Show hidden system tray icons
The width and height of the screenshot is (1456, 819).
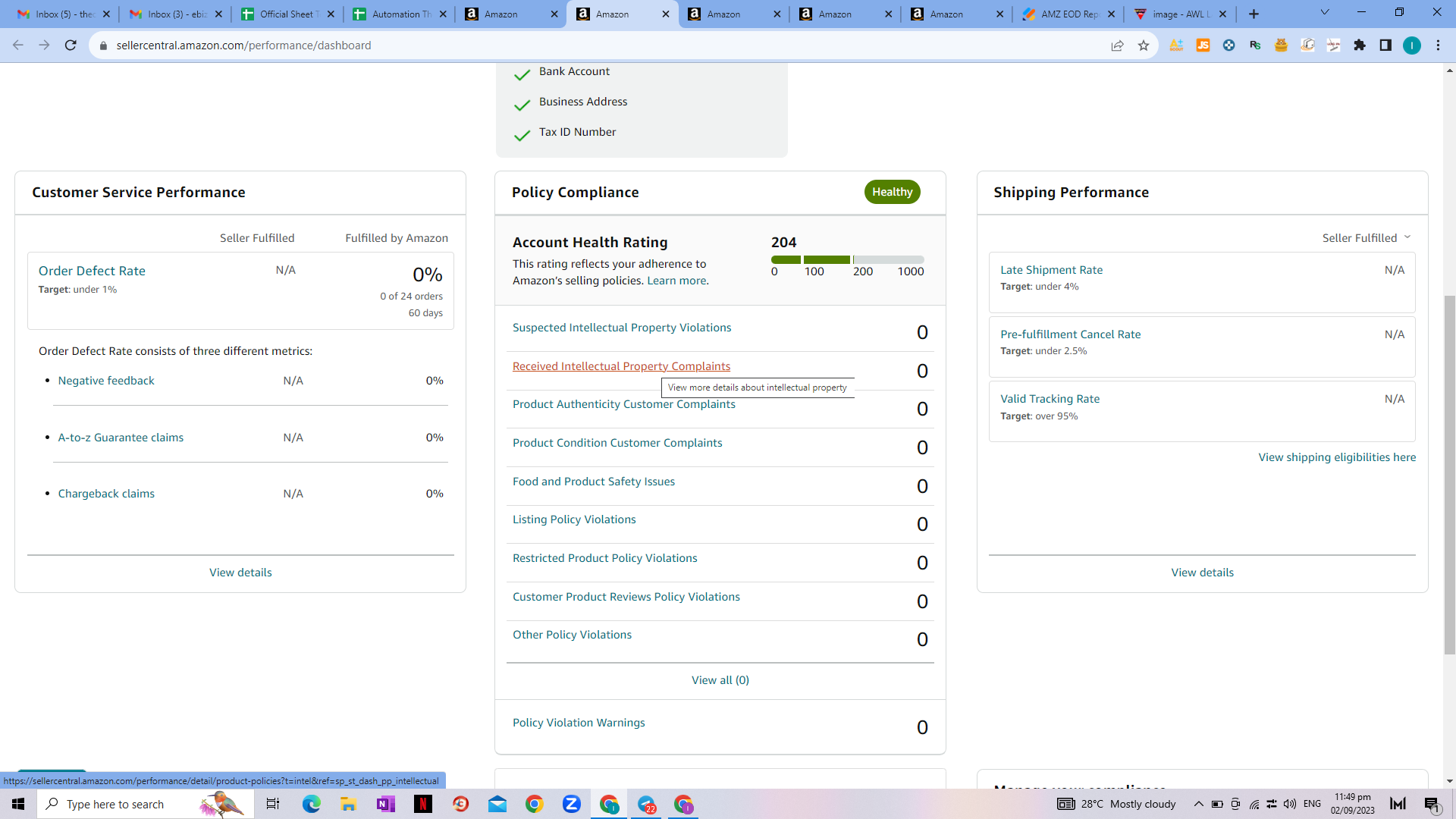click(x=1198, y=804)
